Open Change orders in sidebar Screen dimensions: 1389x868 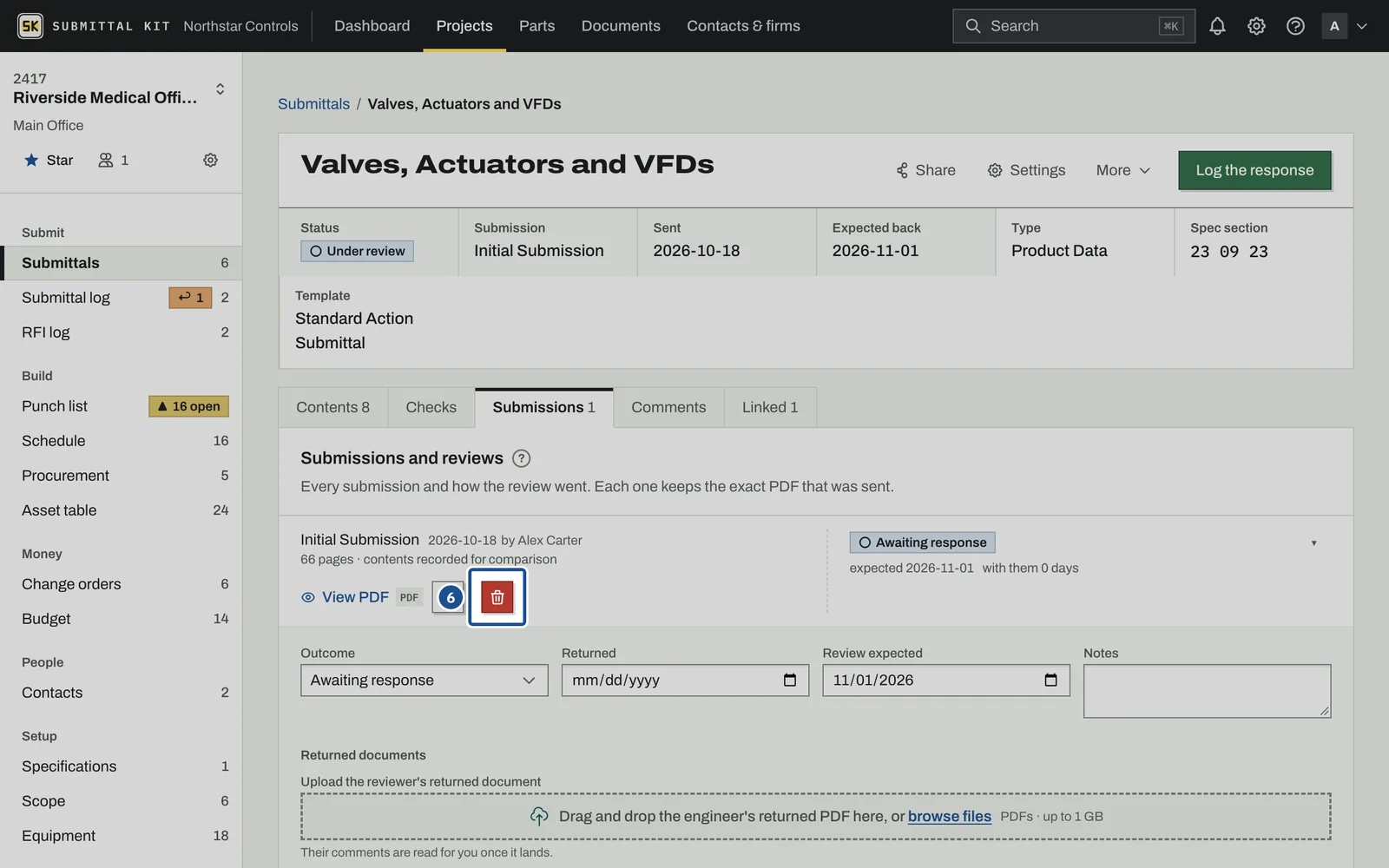(122, 584)
